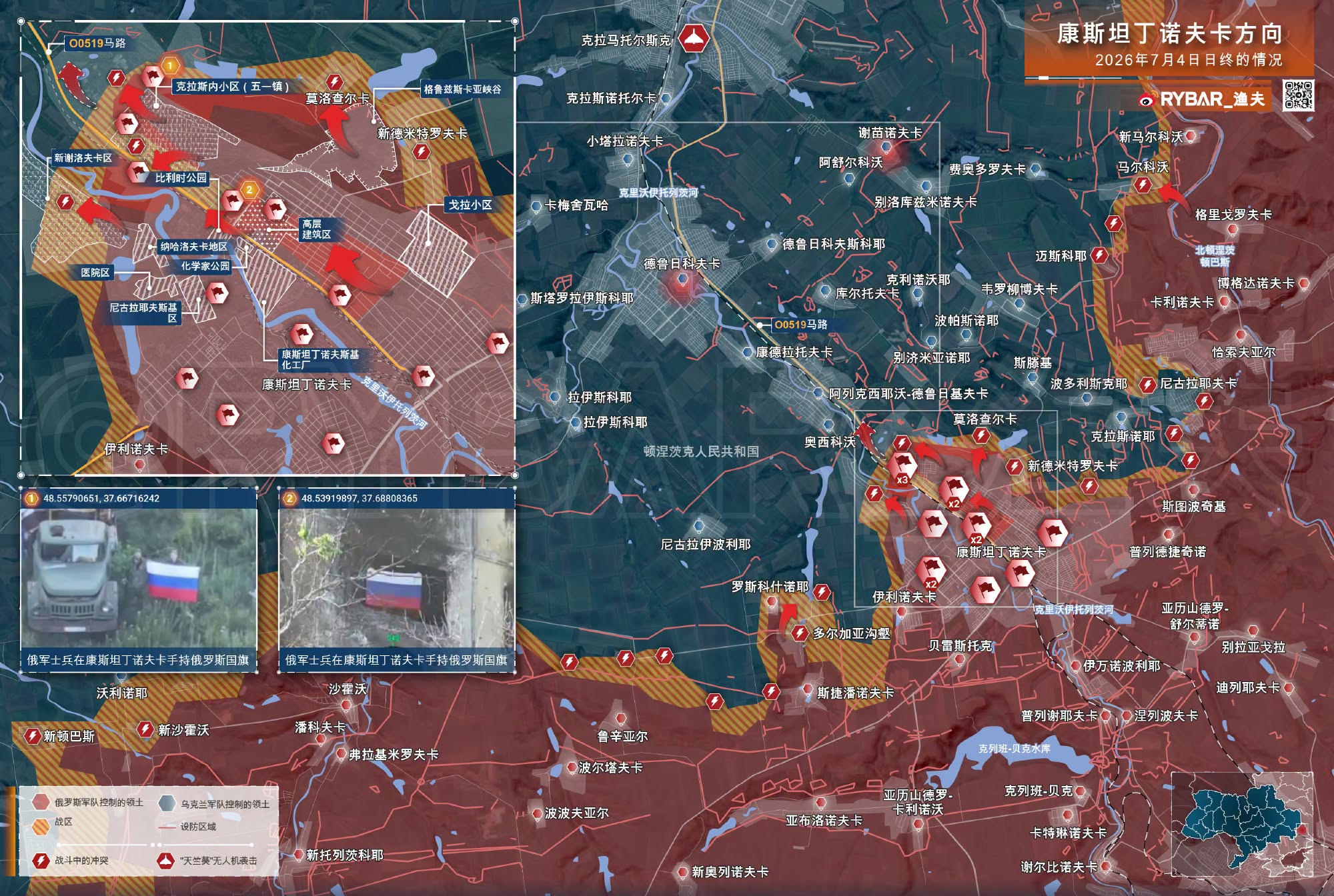Click the clash icon beside 罗斯科什诺耶
The width and height of the screenshot is (1334, 896).
coord(822,592)
